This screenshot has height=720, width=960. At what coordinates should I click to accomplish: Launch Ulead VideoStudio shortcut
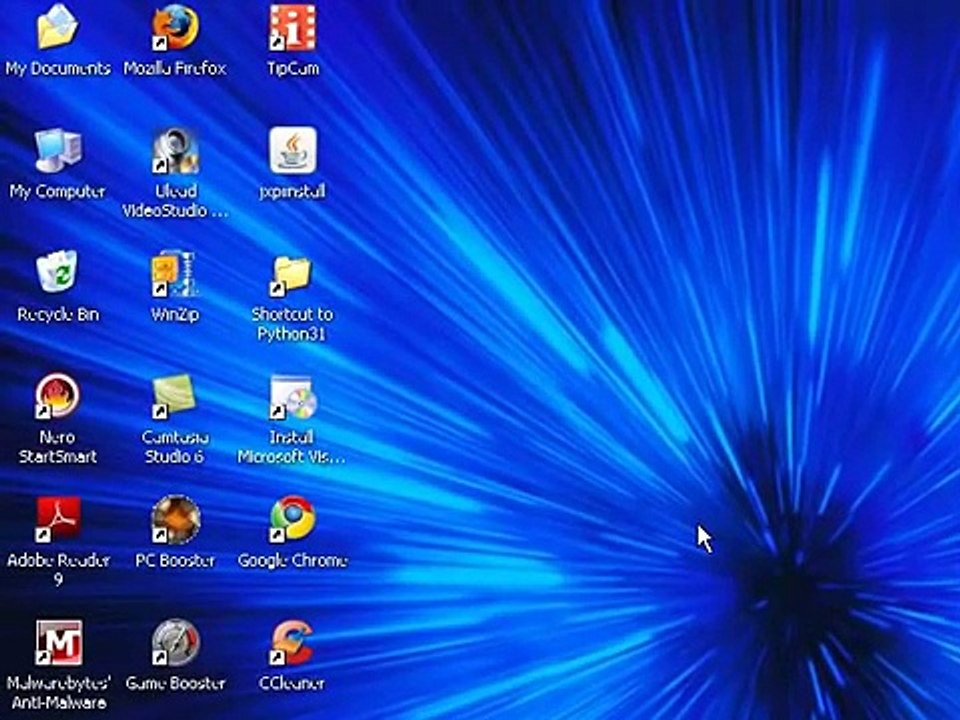[175, 151]
